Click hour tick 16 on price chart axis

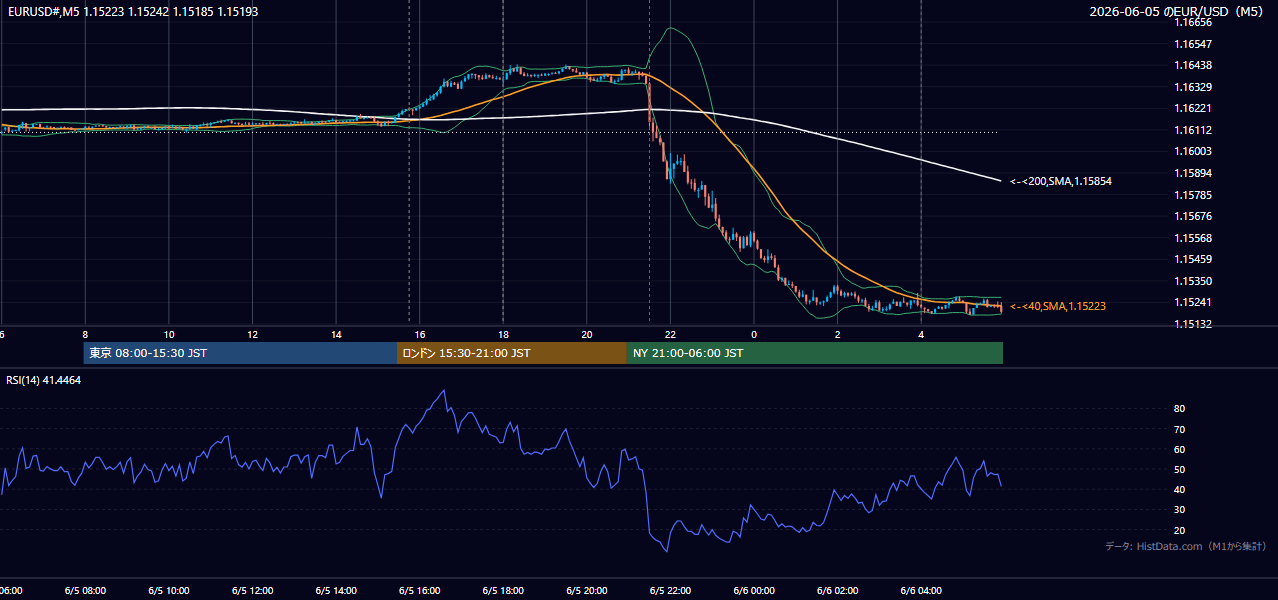[x=420, y=335]
